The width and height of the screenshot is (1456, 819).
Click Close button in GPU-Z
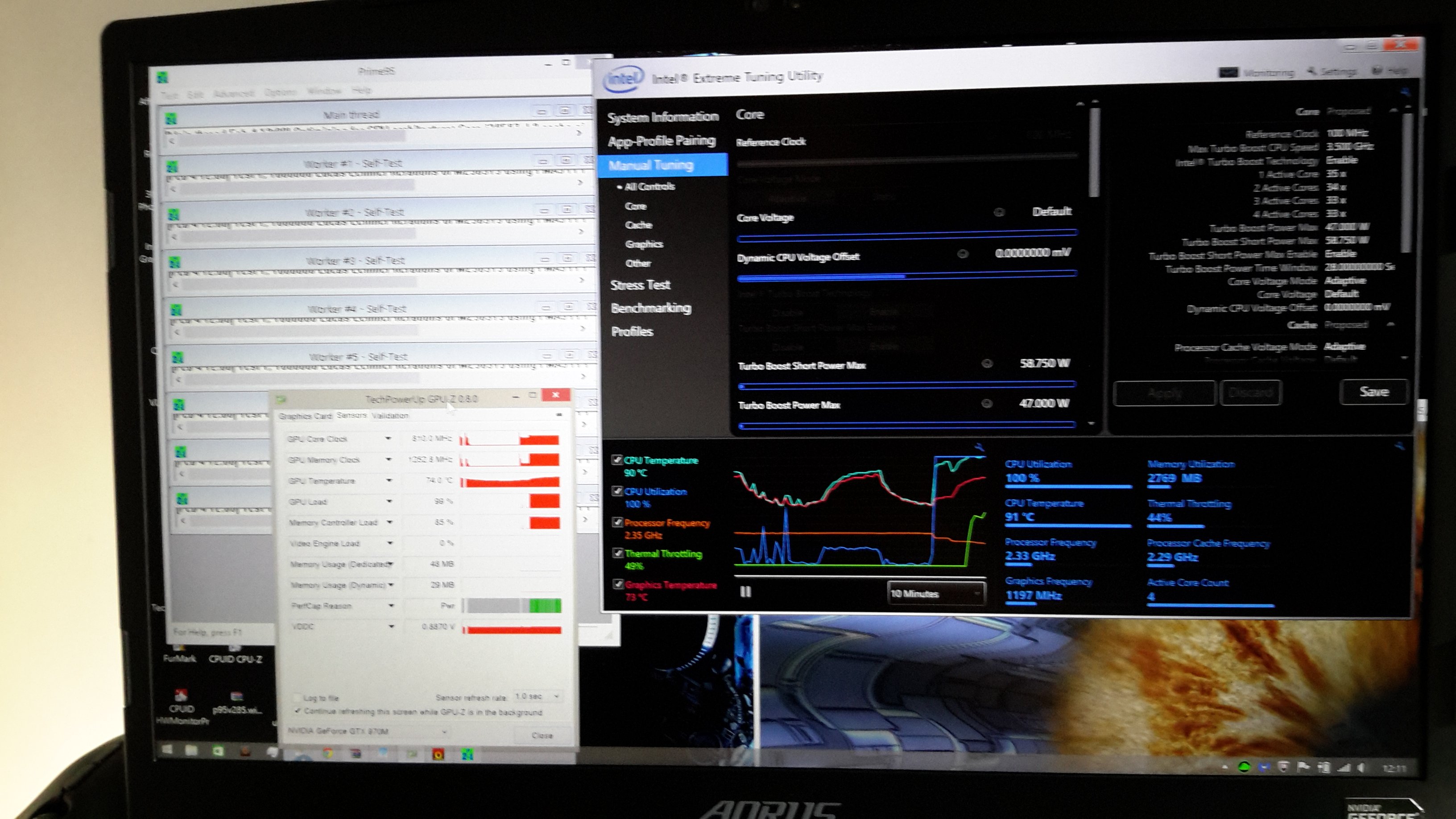[x=542, y=735]
